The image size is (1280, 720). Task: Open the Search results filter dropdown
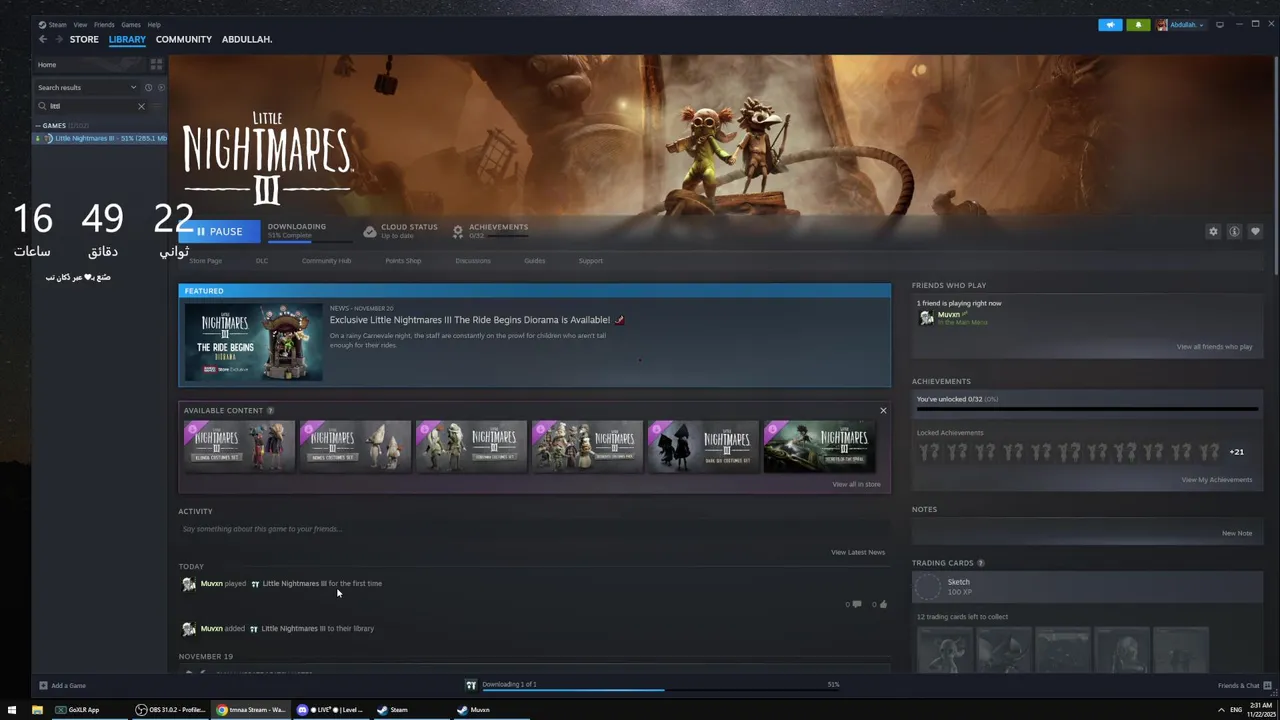point(86,87)
